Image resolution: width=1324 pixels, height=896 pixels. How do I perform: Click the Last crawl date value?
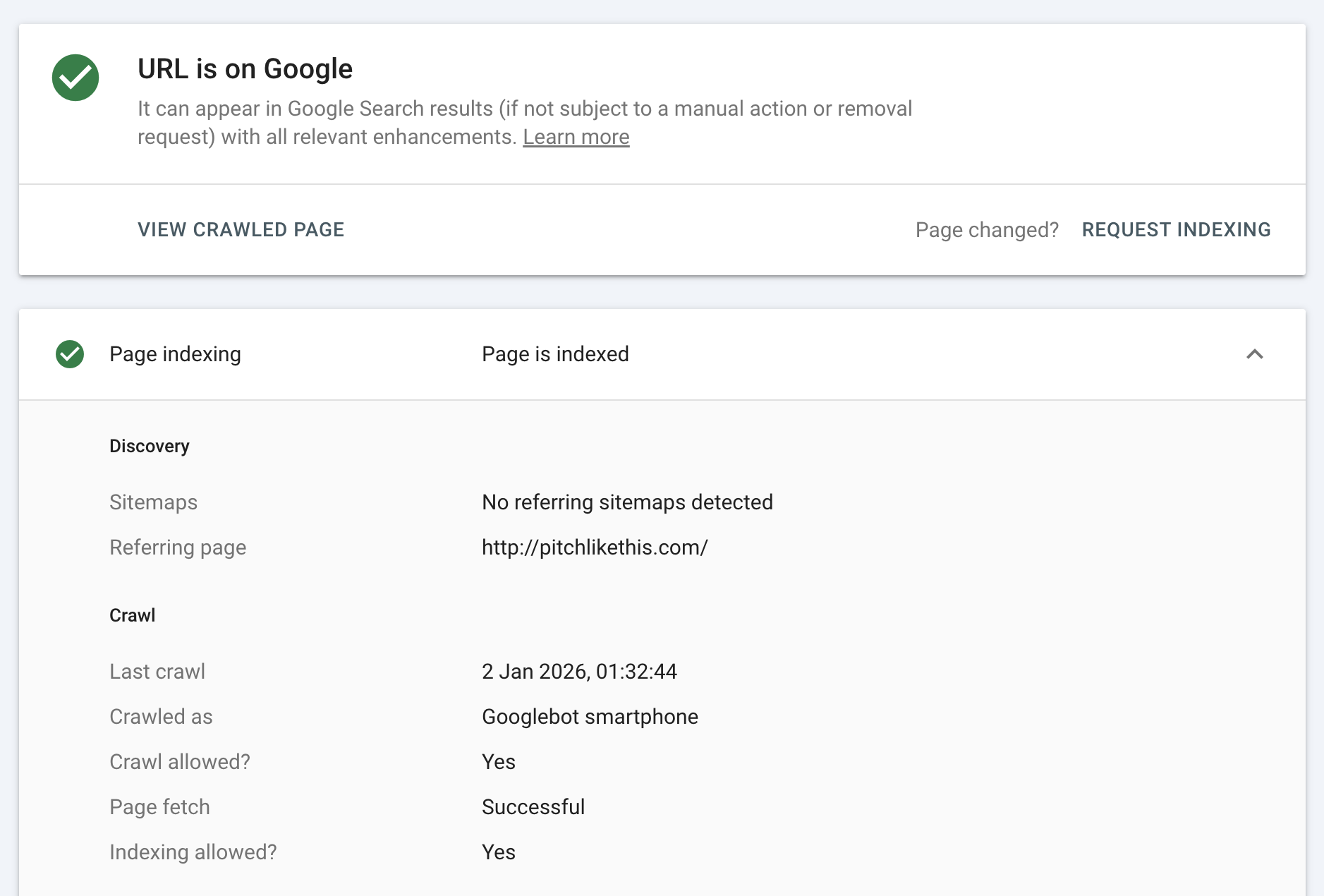click(579, 672)
